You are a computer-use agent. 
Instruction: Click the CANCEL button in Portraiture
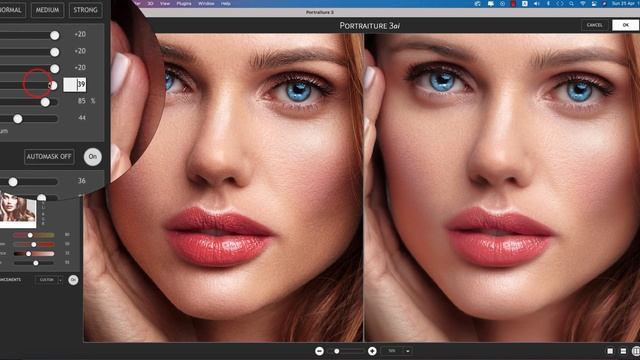(594, 25)
